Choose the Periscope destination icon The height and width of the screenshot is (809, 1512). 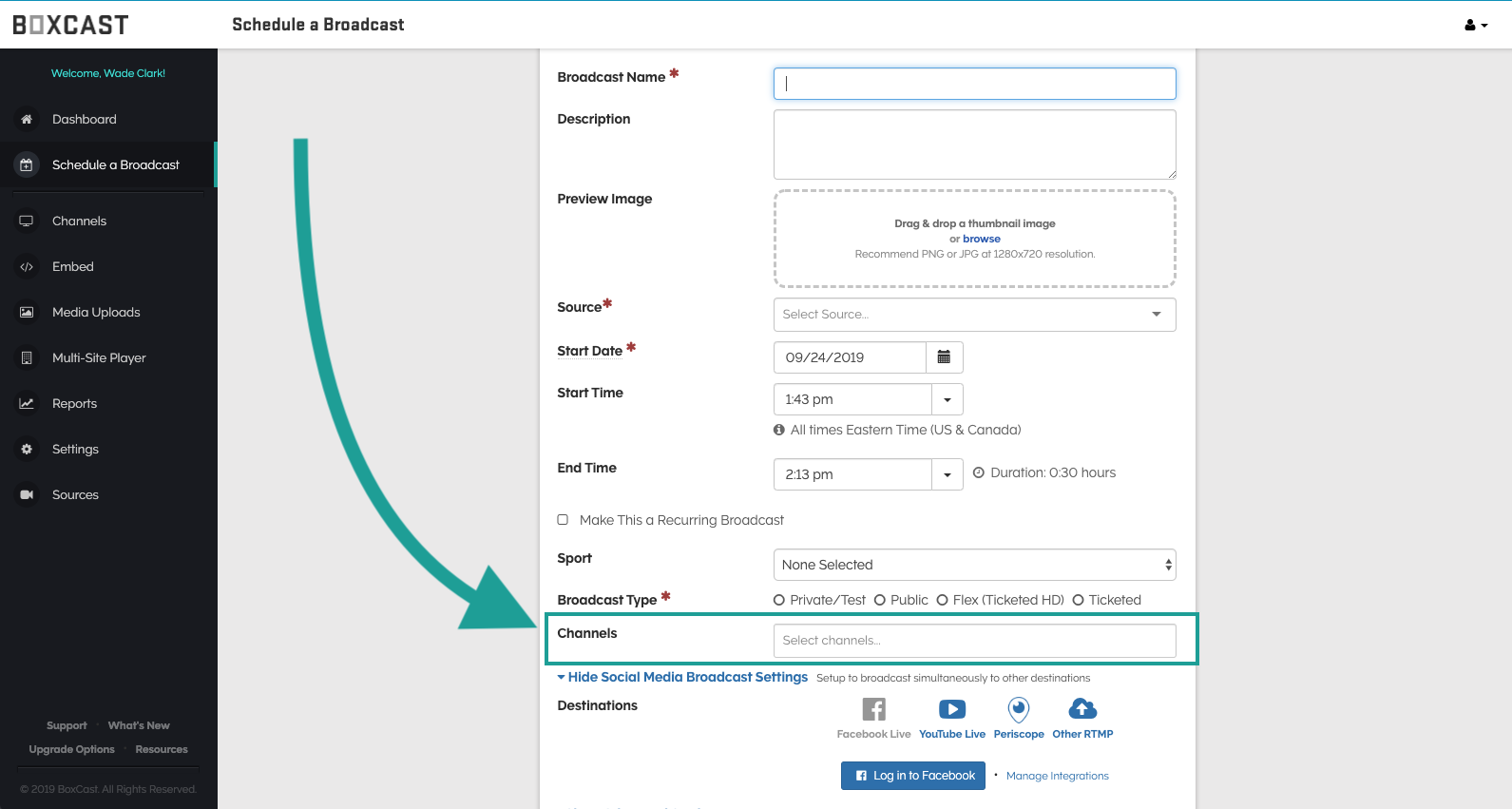[1018, 709]
